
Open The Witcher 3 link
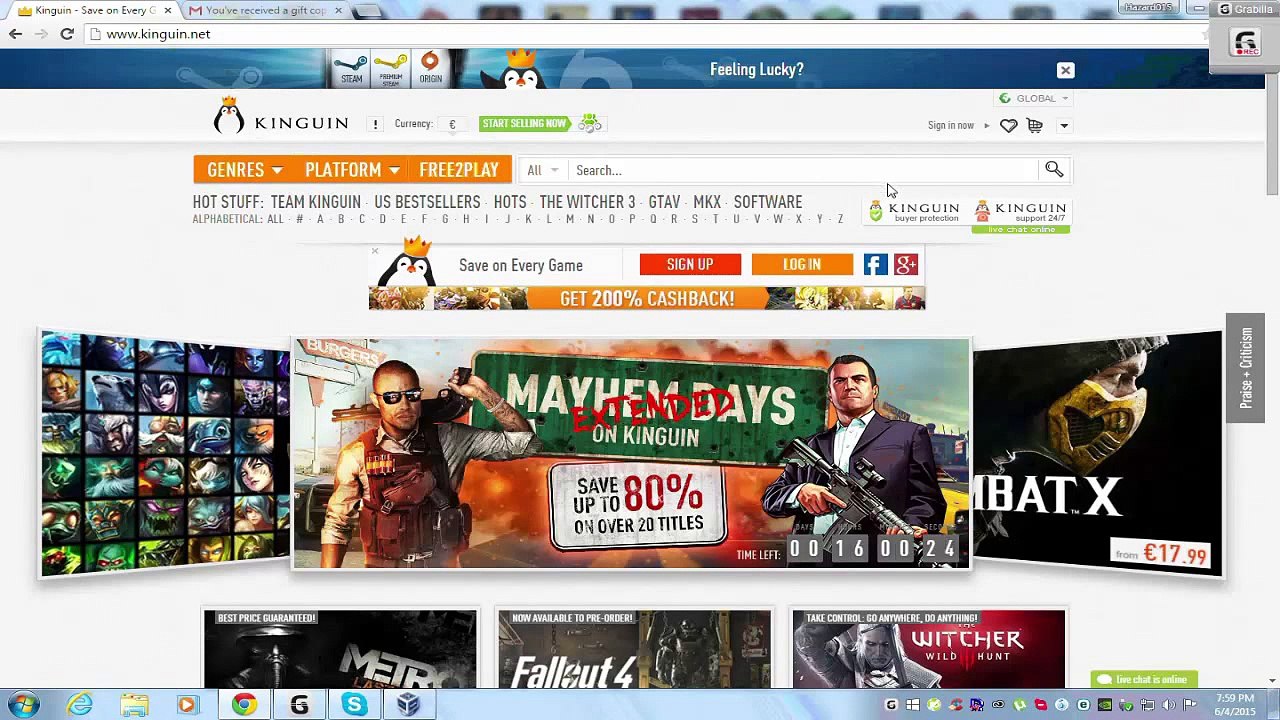(x=587, y=202)
